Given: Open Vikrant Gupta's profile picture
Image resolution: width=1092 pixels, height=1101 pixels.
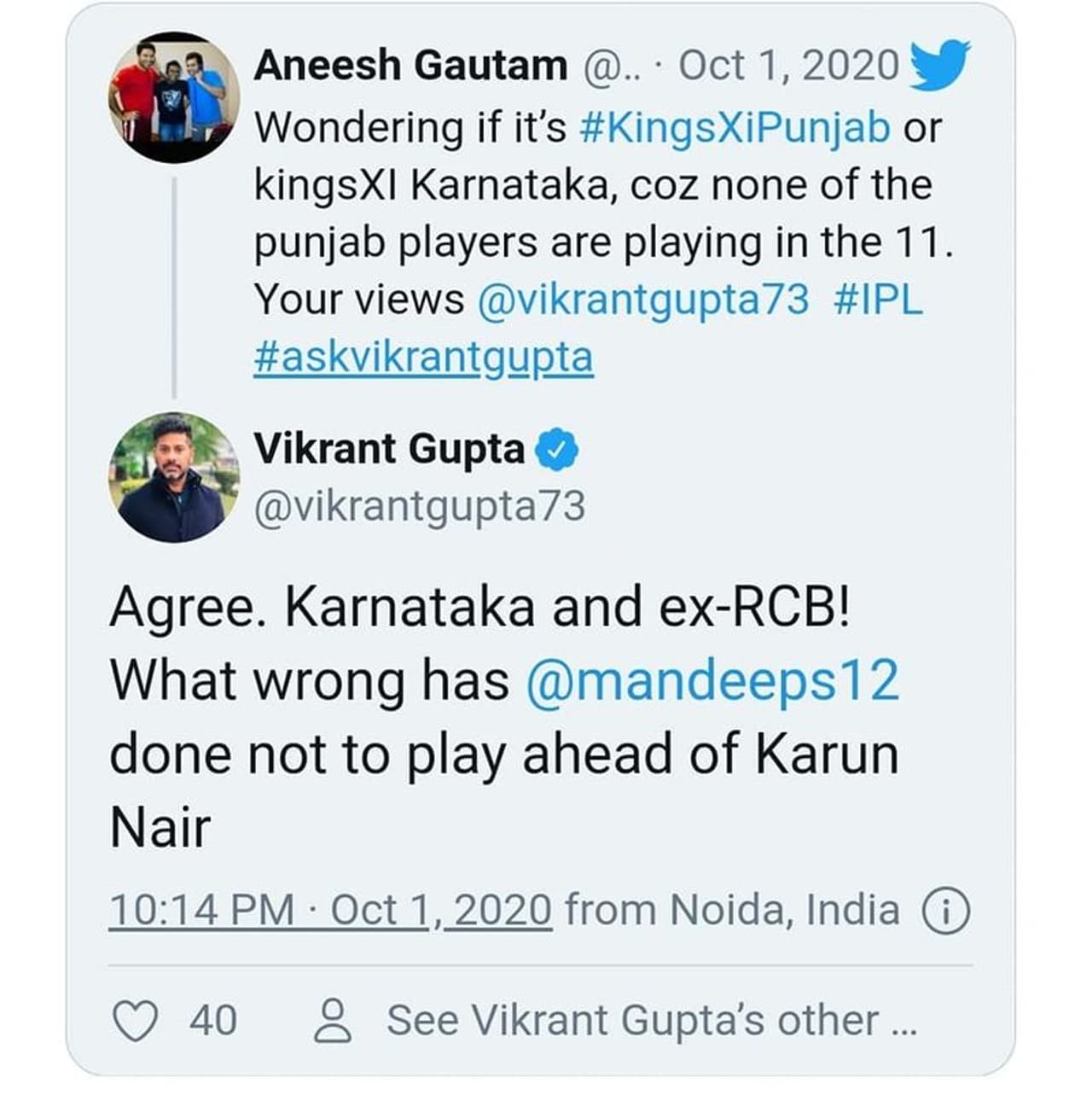Looking at the screenshot, I should click(x=173, y=477).
